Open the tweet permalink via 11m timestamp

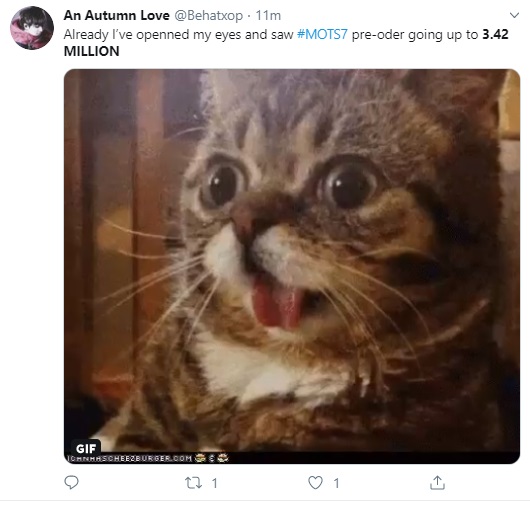coord(268,16)
